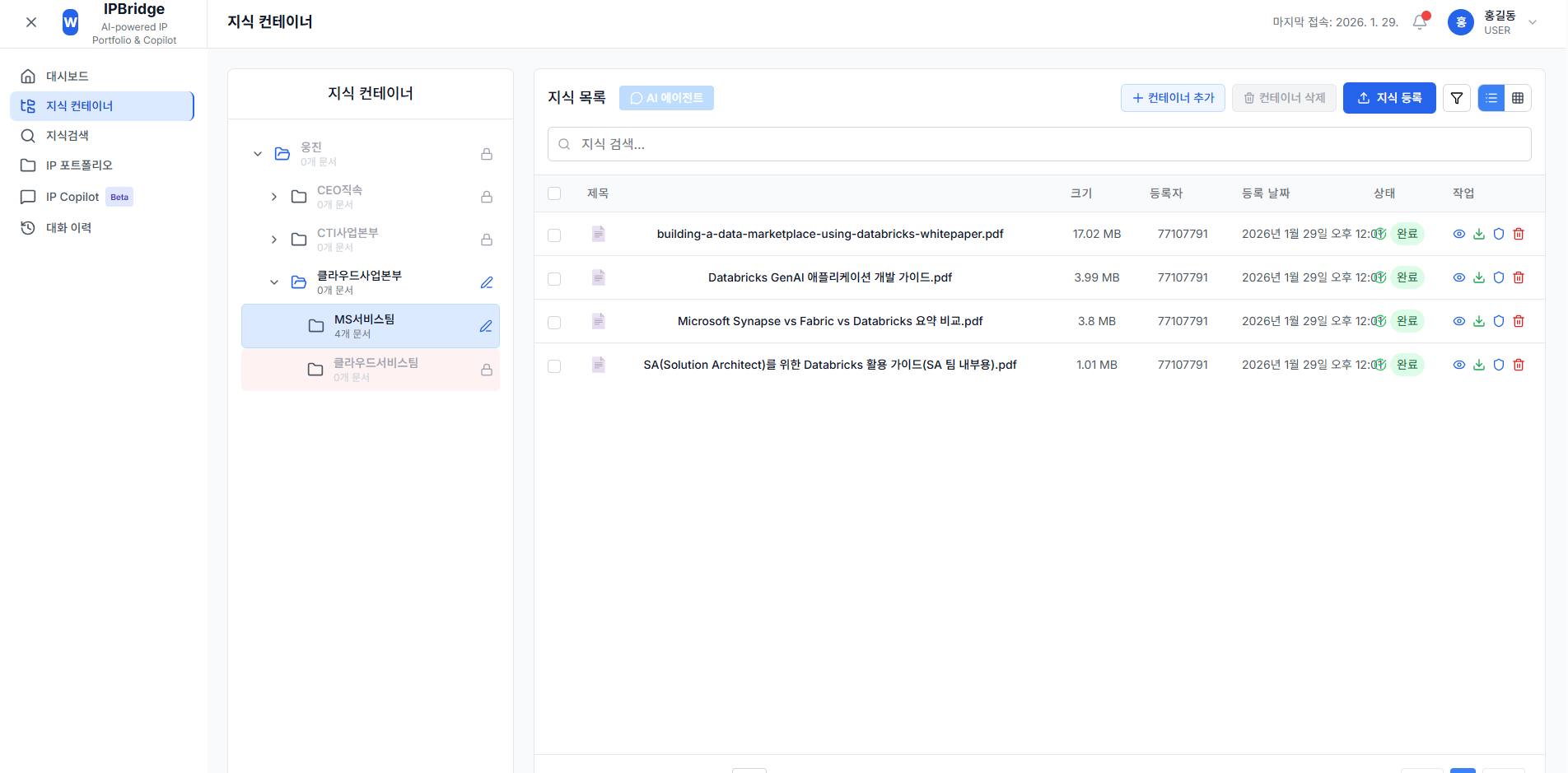1568x773 pixels.
Task: Go to 지식검색 in the sidebar
Action: click(x=68, y=136)
